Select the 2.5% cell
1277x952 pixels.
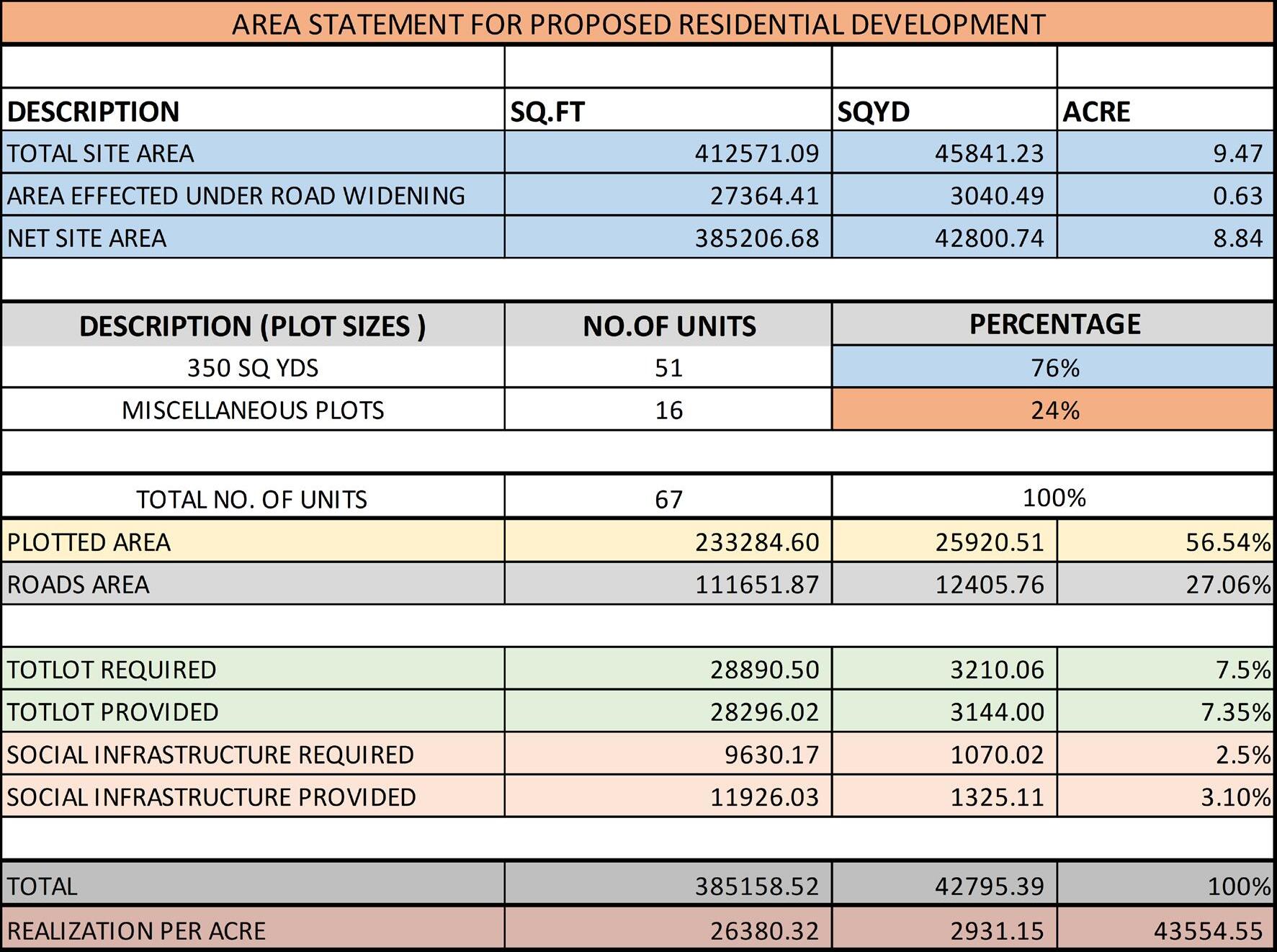point(1165,753)
